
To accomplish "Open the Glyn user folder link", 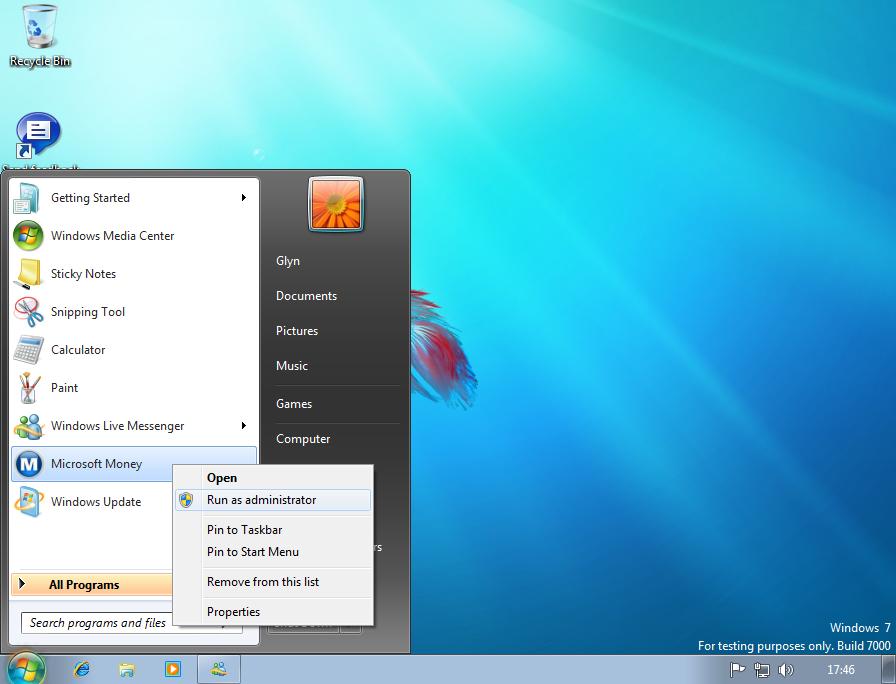I will point(288,261).
